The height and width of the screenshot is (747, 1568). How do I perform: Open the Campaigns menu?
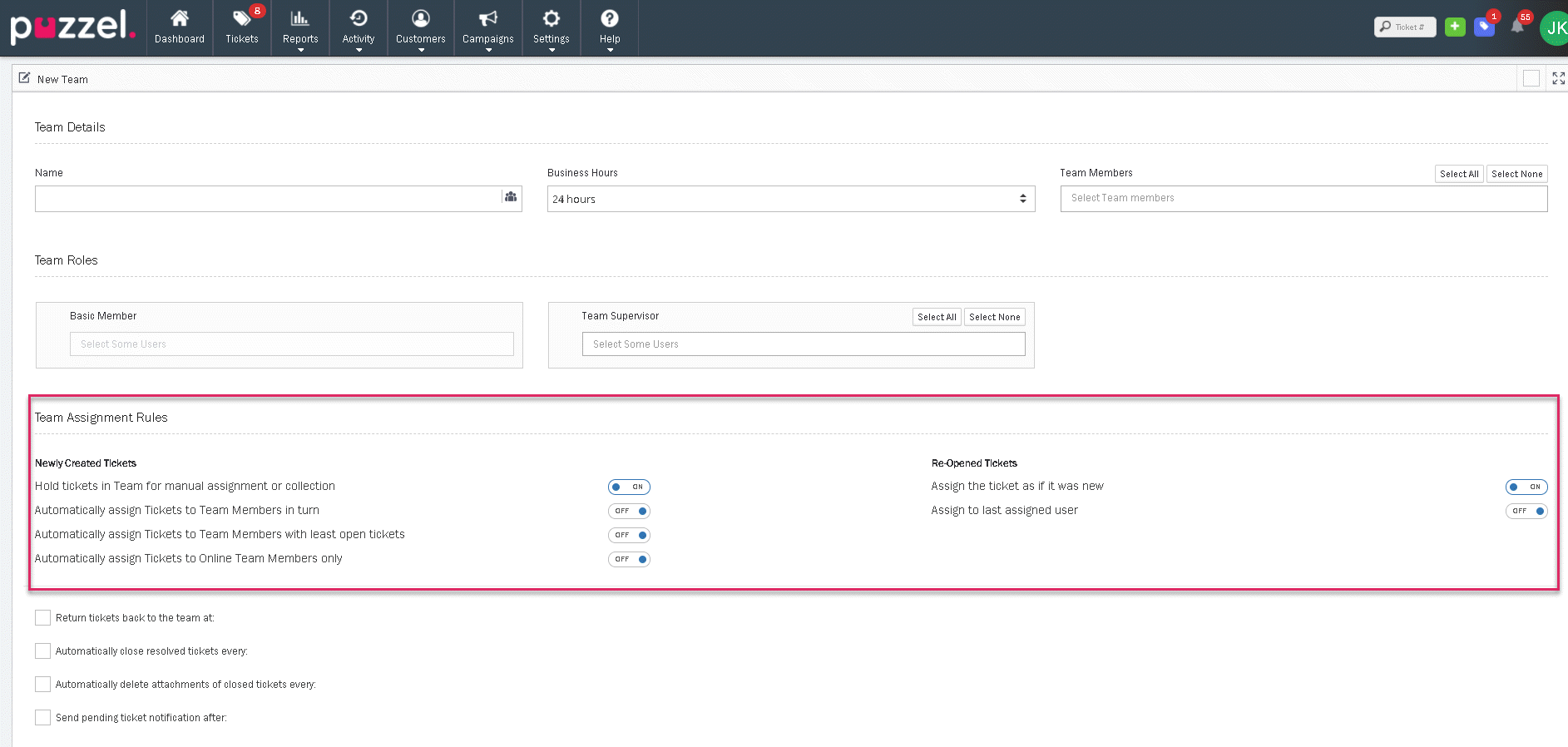pyautogui.click(x=487, y=27)
